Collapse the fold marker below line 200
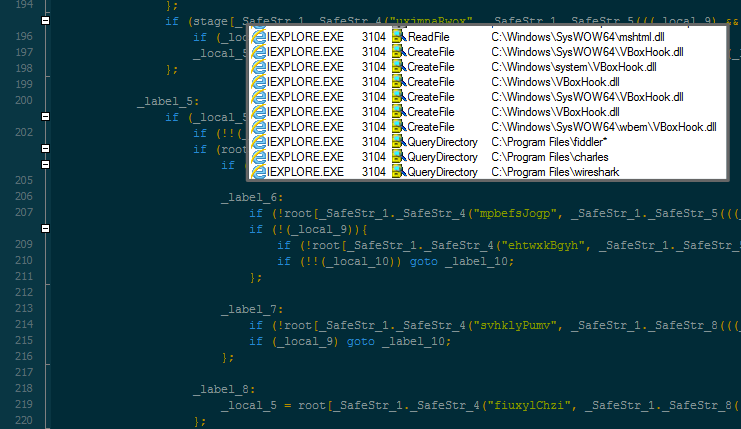Viewport: 741px width, 429px height. (45, 118)
